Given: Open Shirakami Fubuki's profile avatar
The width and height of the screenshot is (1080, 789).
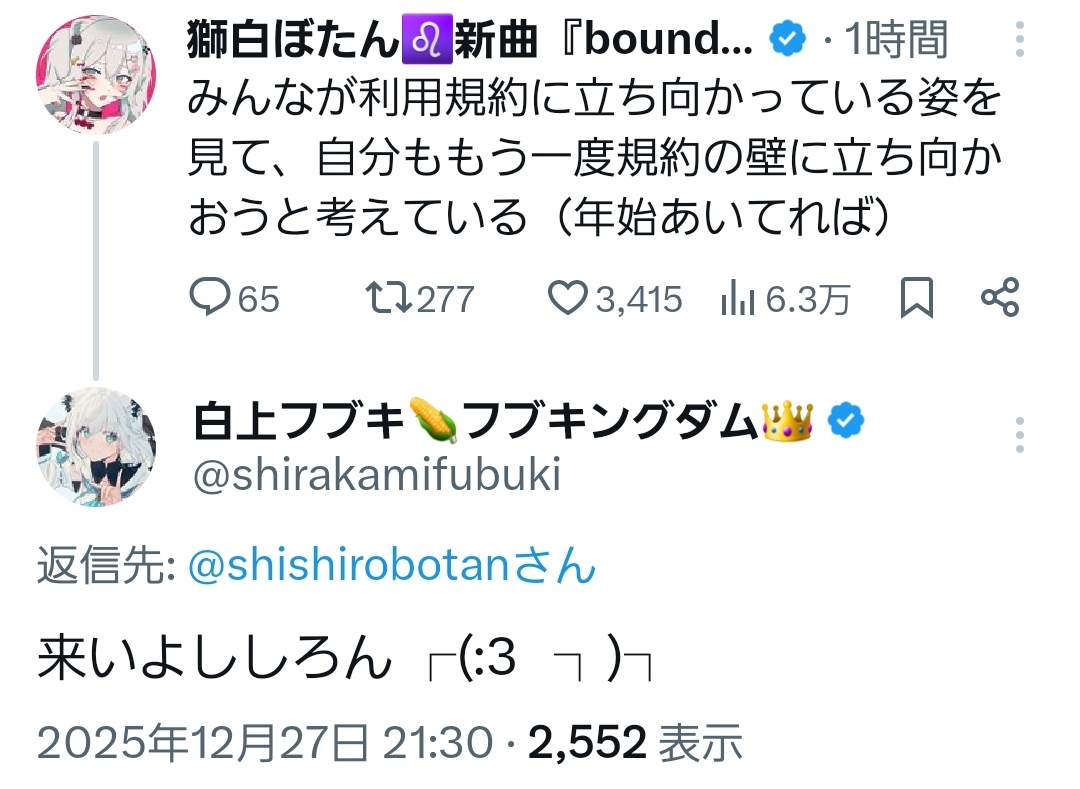Looking at the screenshot, I should click(x=96, y=446).
